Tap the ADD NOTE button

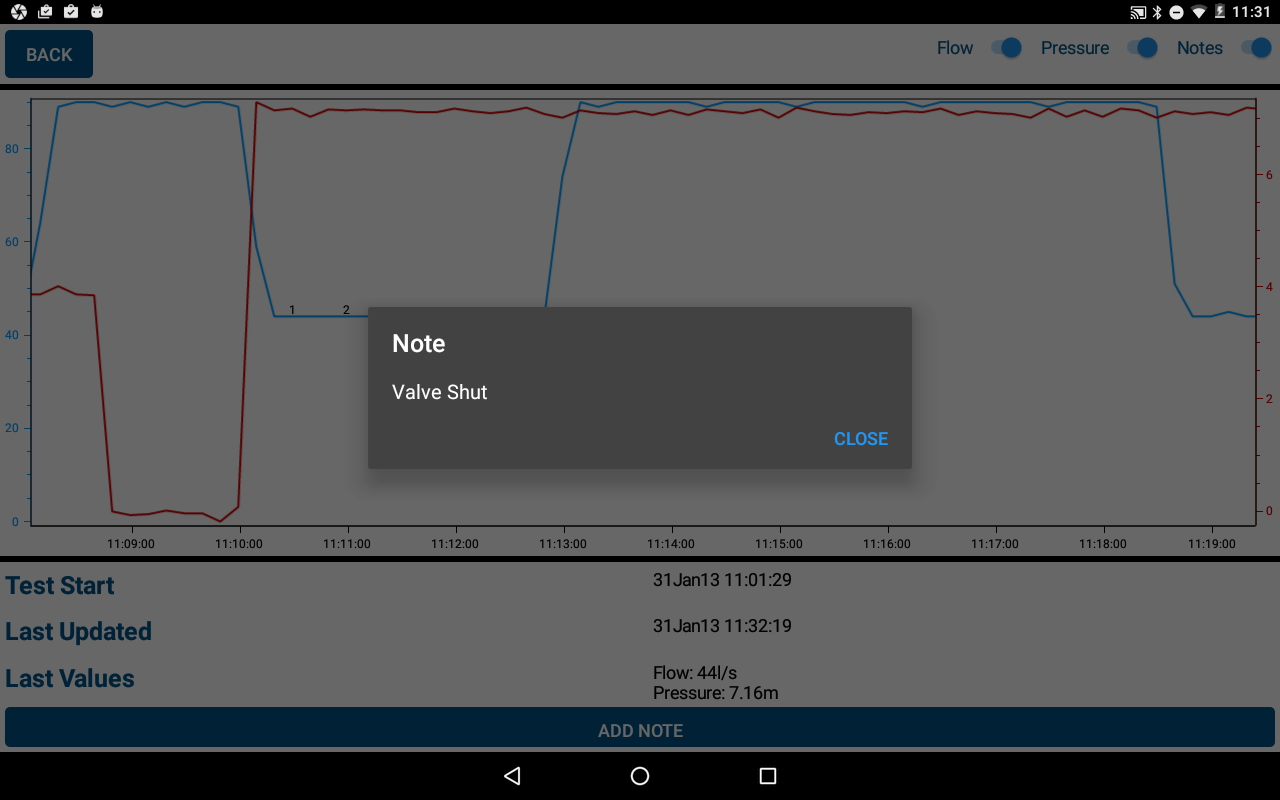pos(640,730)
